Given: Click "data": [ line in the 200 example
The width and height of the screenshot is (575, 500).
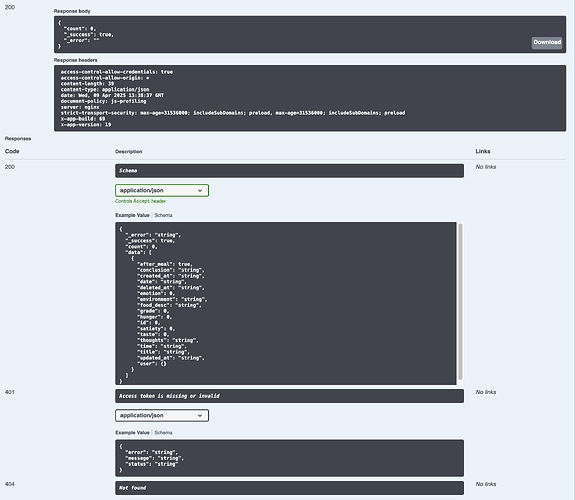Looking at the screenshot, I should coord(139,252).
